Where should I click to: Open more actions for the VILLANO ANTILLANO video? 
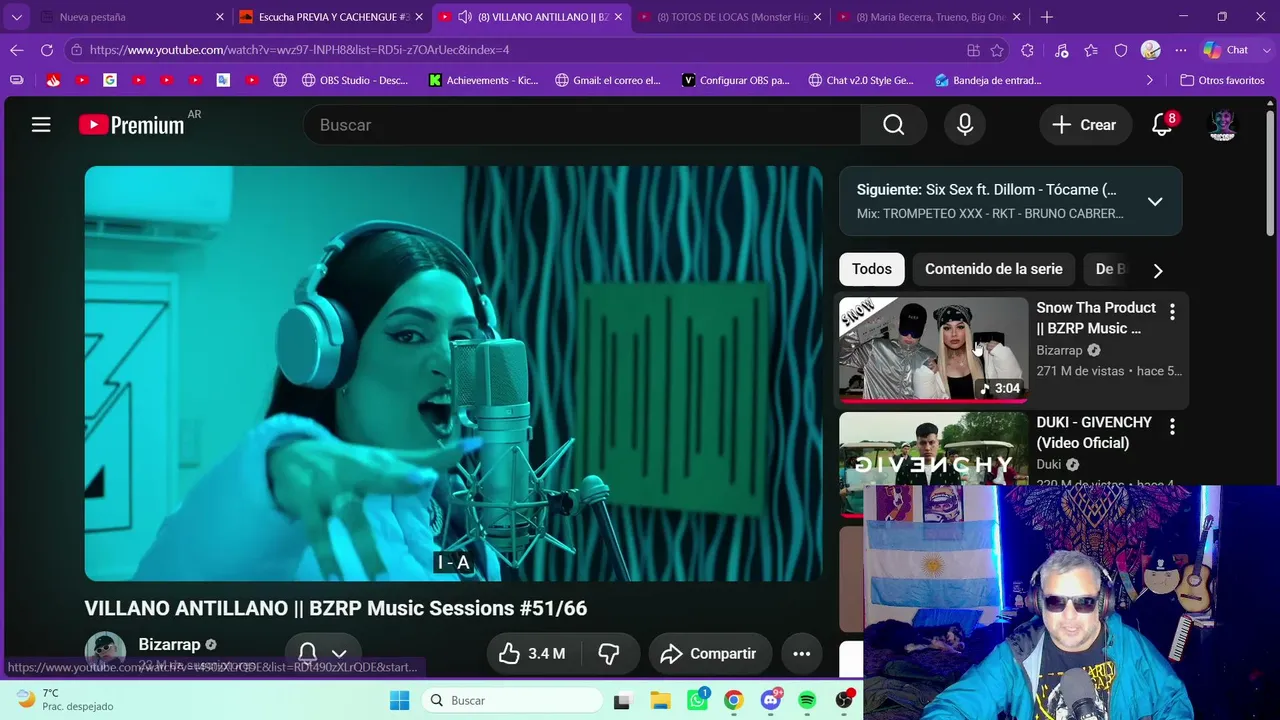tap(802, 654)
